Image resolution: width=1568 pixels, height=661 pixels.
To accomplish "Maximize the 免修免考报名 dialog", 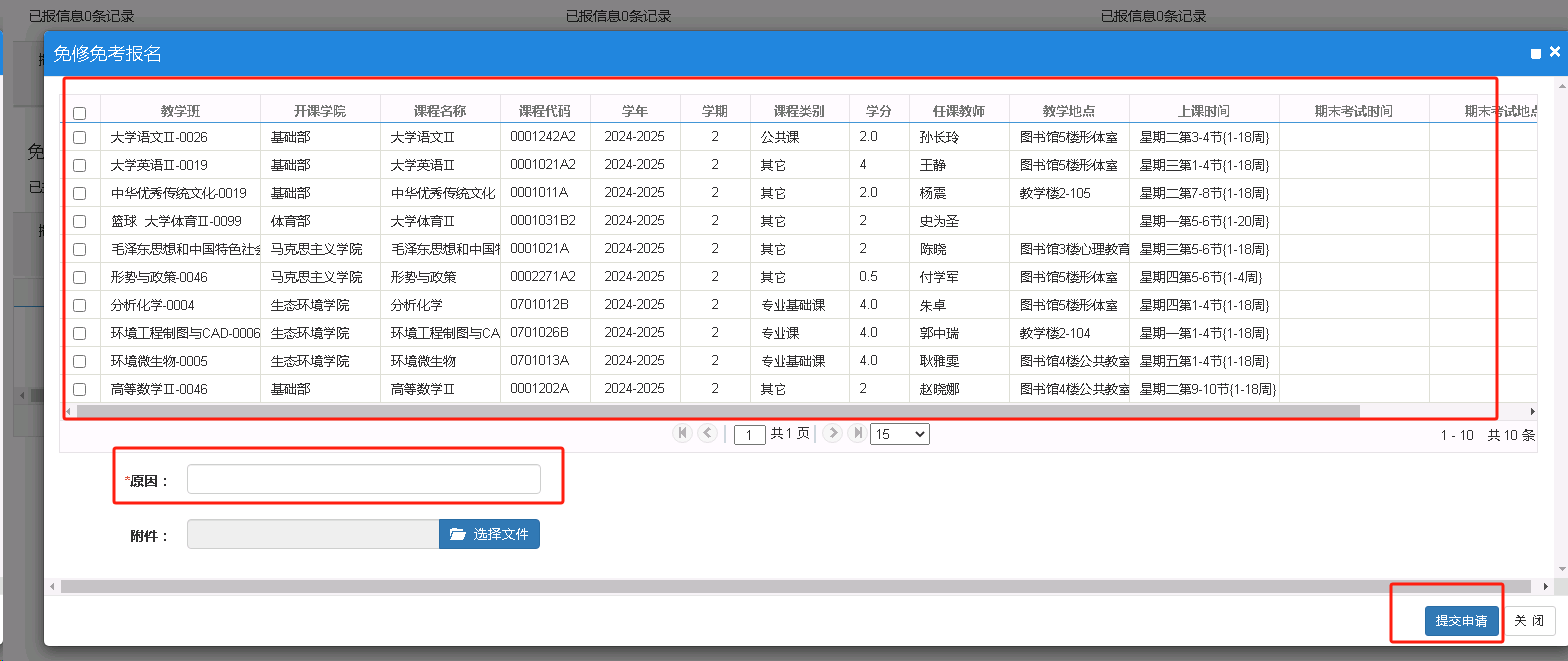I will tap(1536, 54).
